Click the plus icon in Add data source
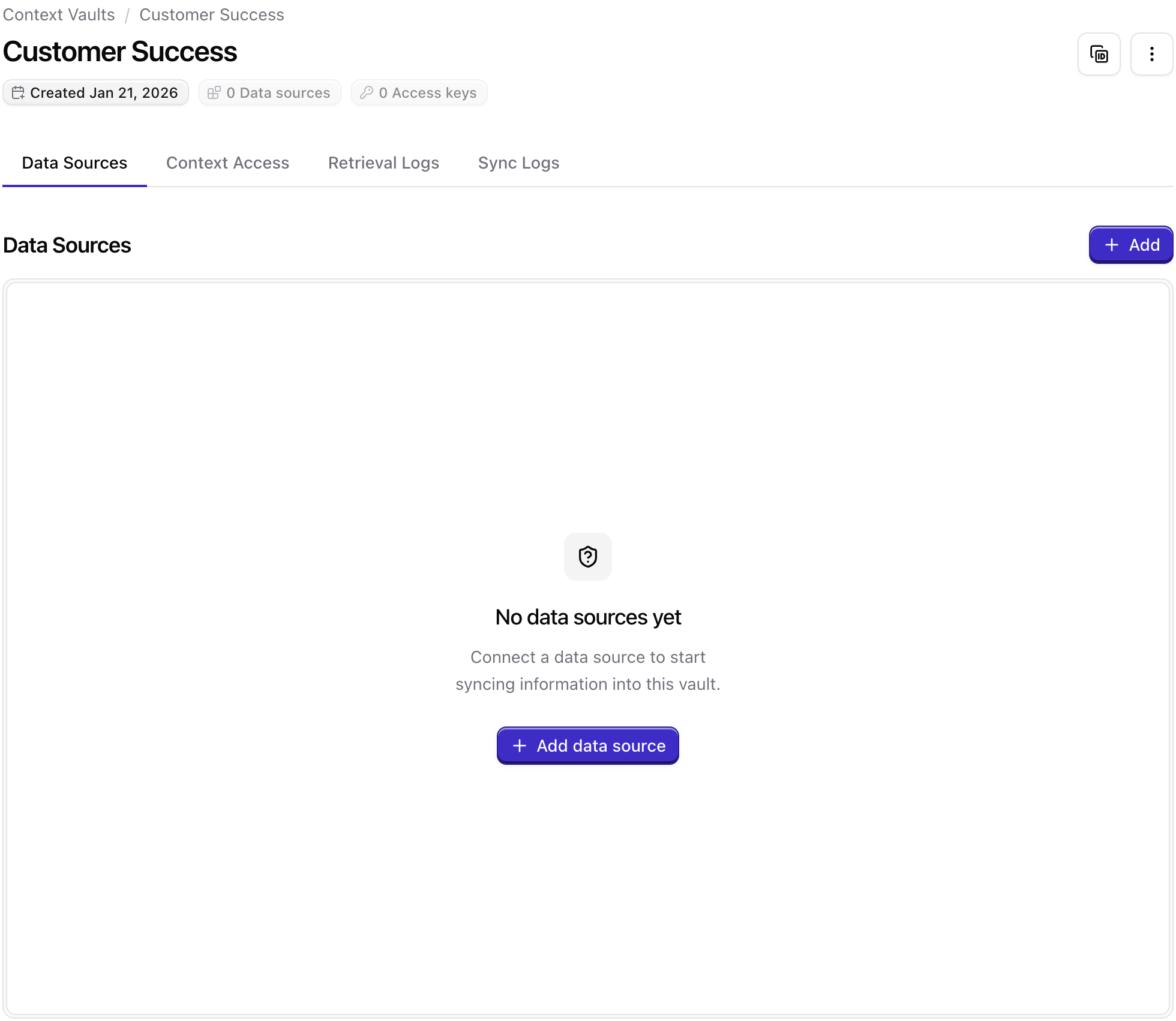Image resolution: width=1176 pixels, height=1021 pixels. 519,745
